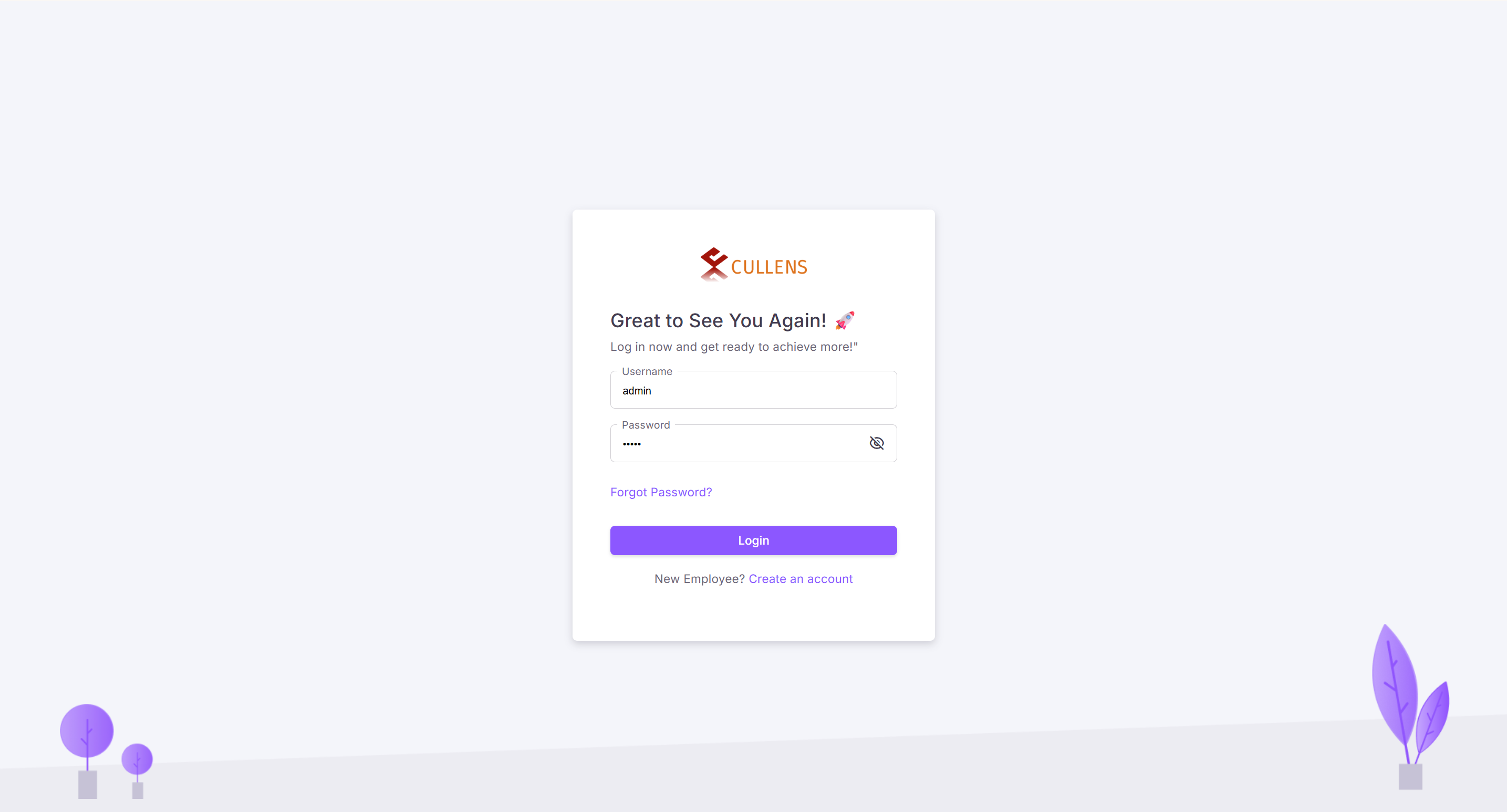Focus the Username input field
Viewport: 1507px width, 812px height.
753,390
